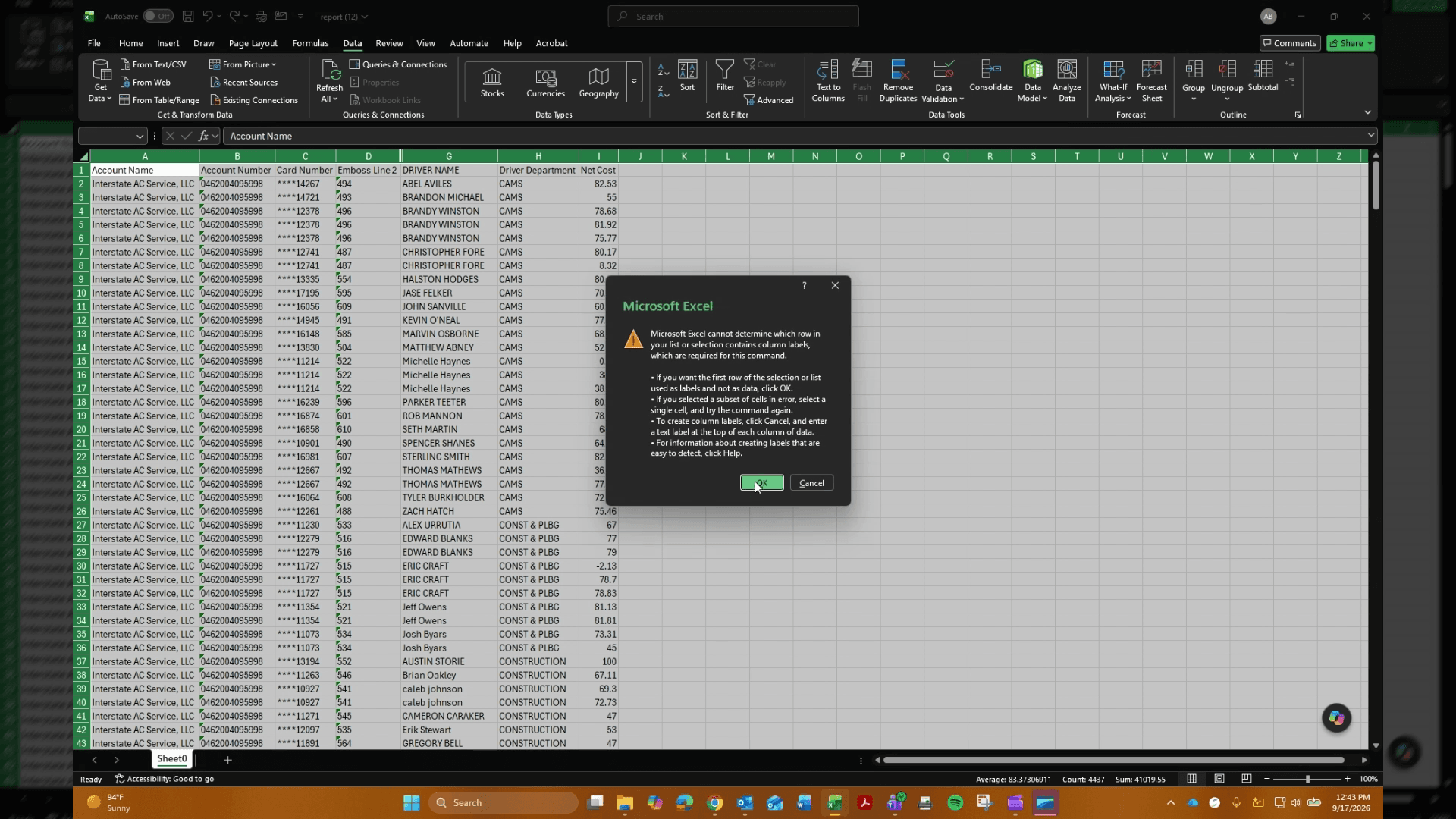Select the Currencies data type
Screen dimensions: 1456x819
[545, 82]
